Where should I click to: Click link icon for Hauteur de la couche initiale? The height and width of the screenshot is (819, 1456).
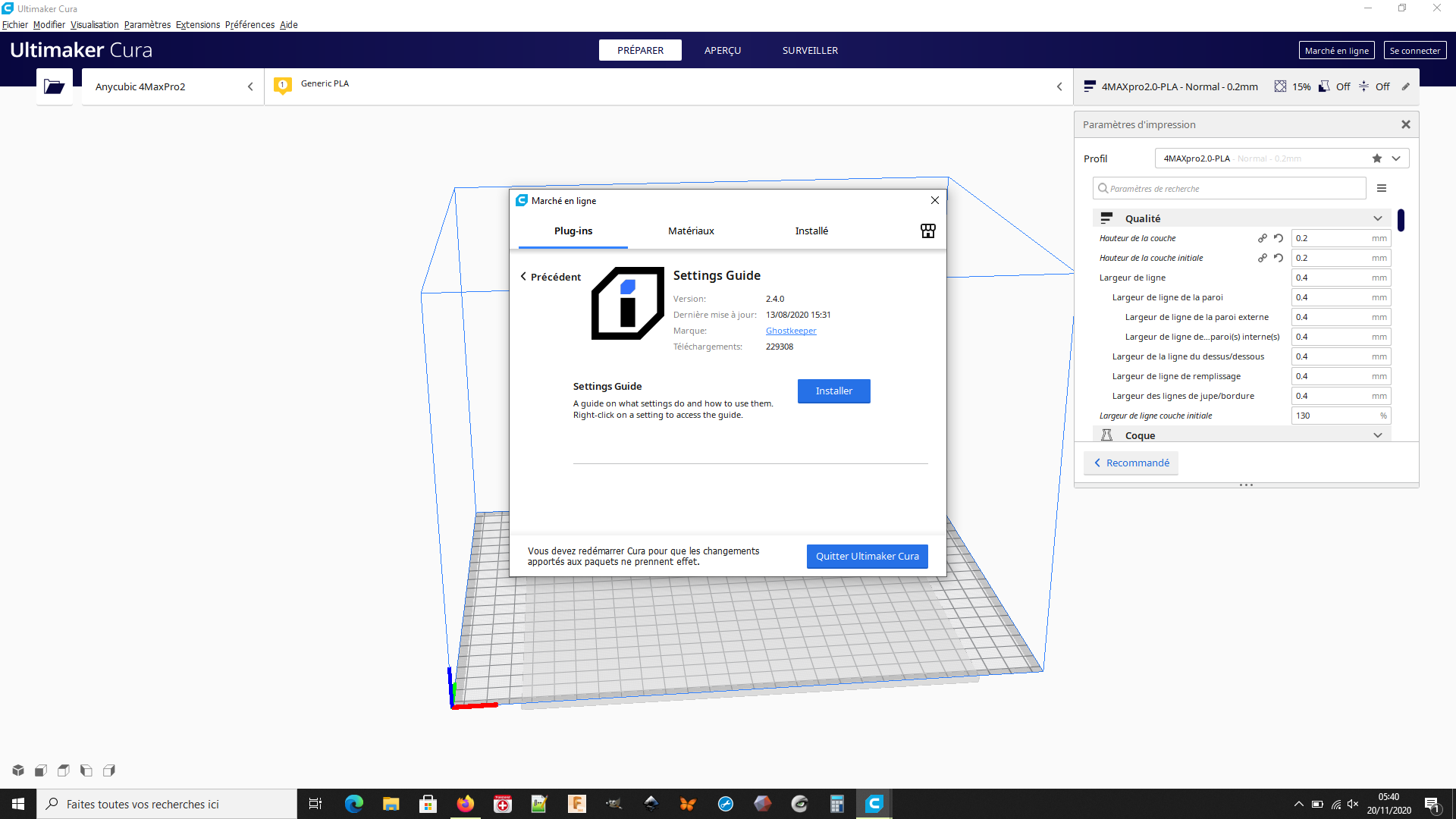click(x=1262, y=258)
